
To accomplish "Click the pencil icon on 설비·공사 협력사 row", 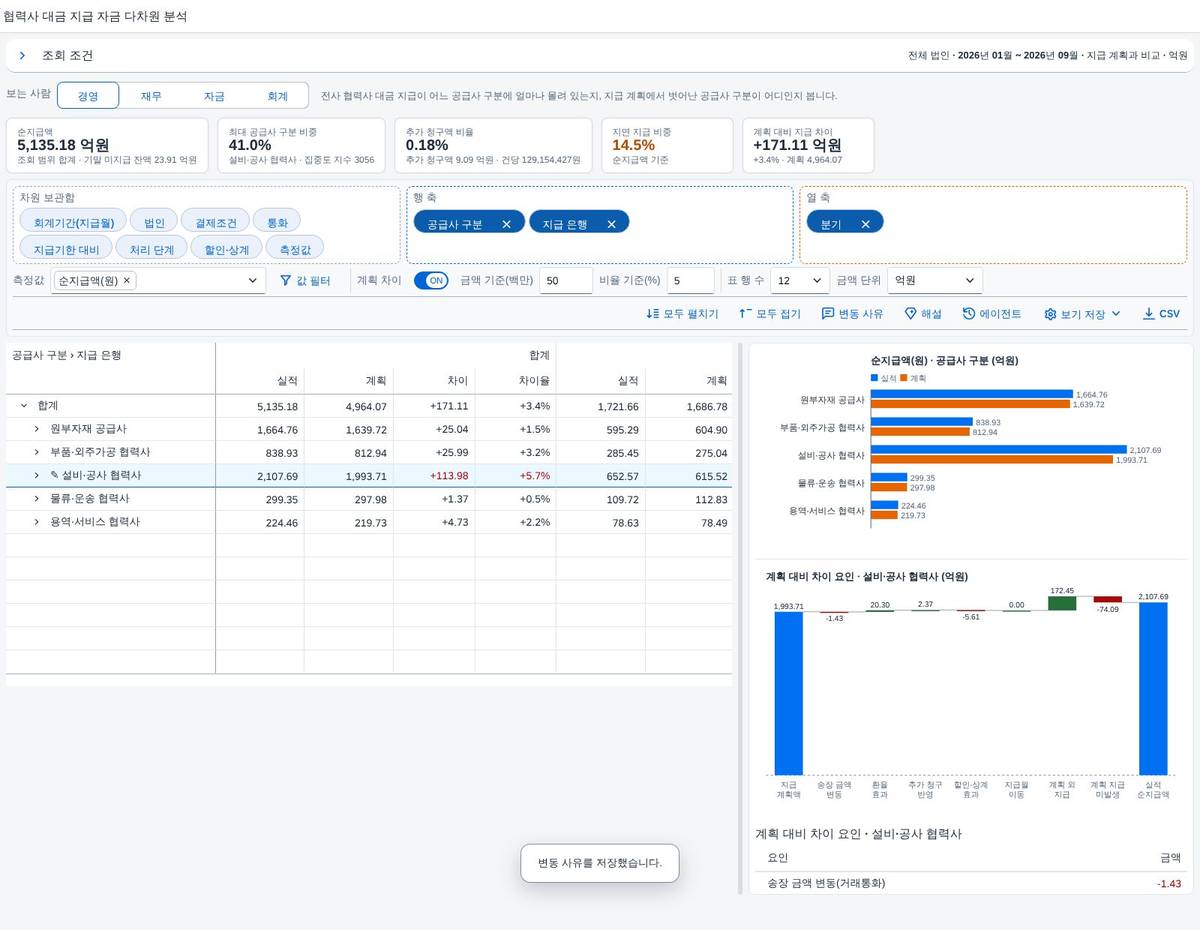I will [54, 475].
